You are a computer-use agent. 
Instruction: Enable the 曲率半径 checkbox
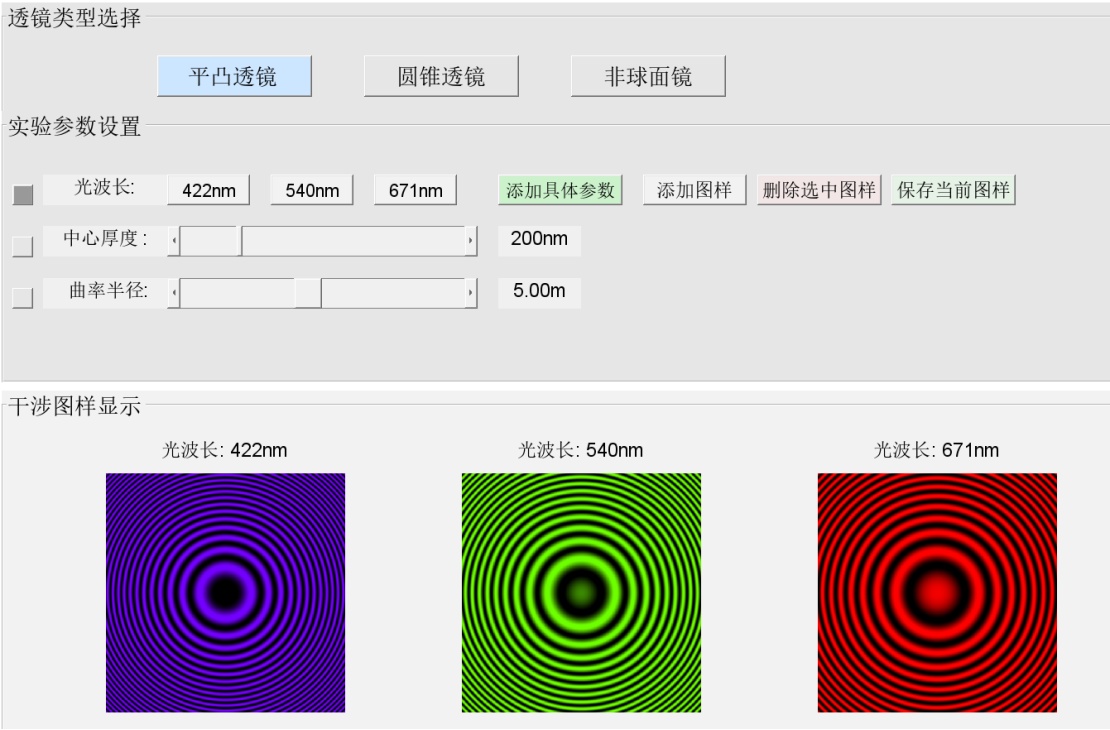23,298
